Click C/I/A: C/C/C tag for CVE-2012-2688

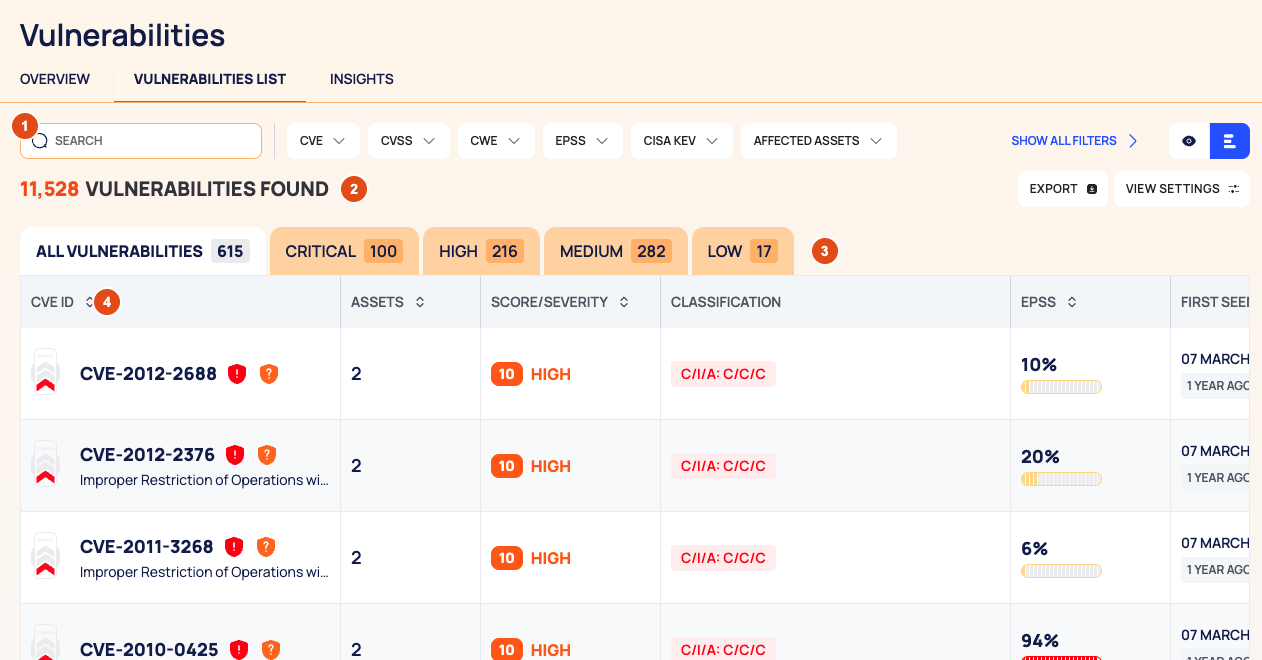723,374
